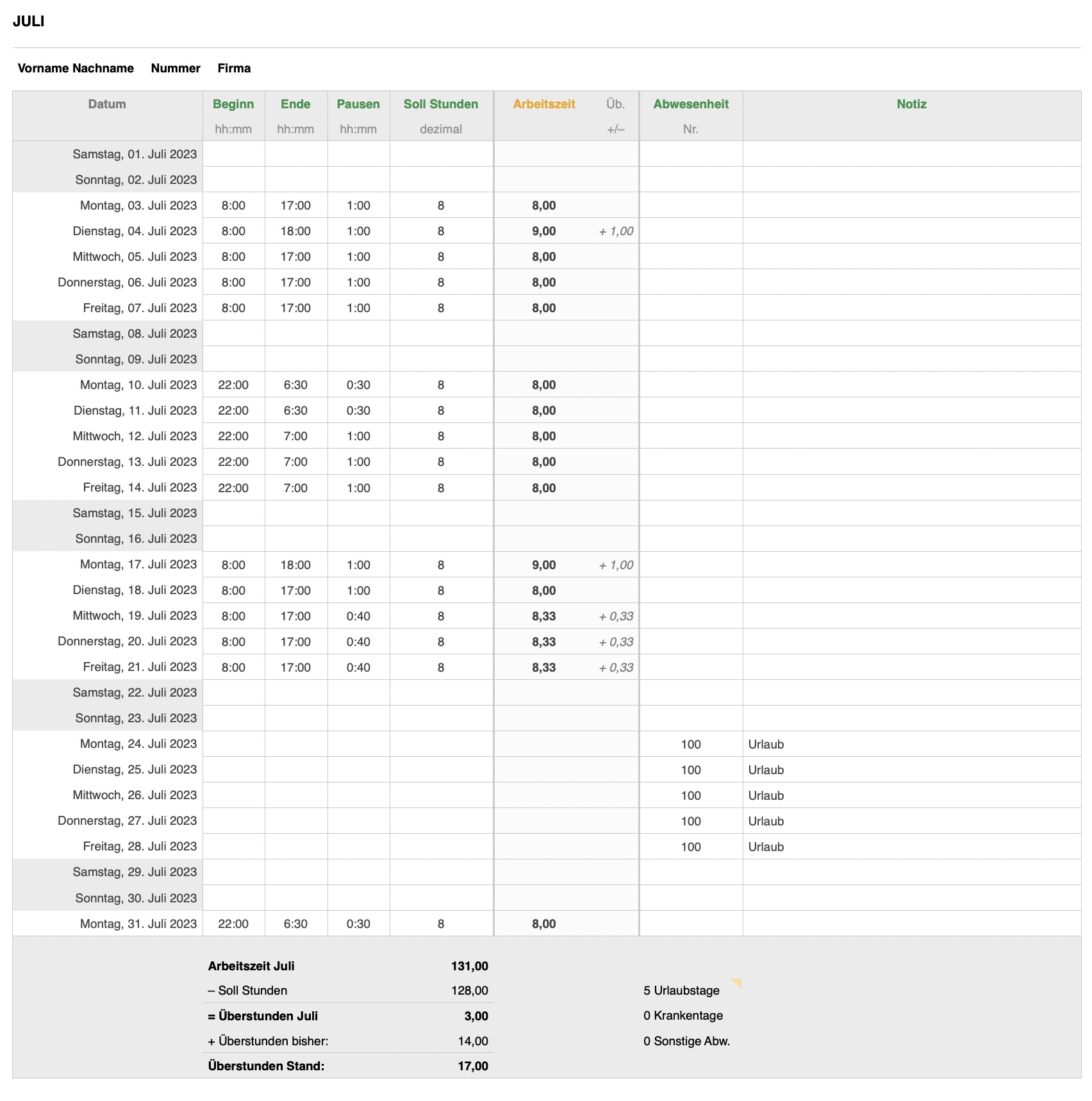
Task: Select Beginn cell for Montag, 03. Juli
Action: [233, 206]
